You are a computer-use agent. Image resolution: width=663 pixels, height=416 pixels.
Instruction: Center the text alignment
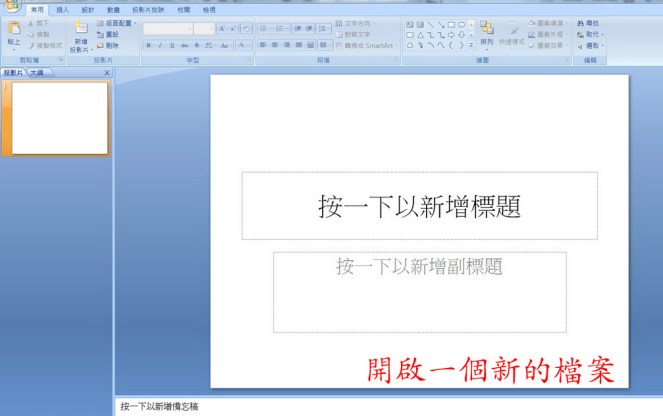(275, 44)
